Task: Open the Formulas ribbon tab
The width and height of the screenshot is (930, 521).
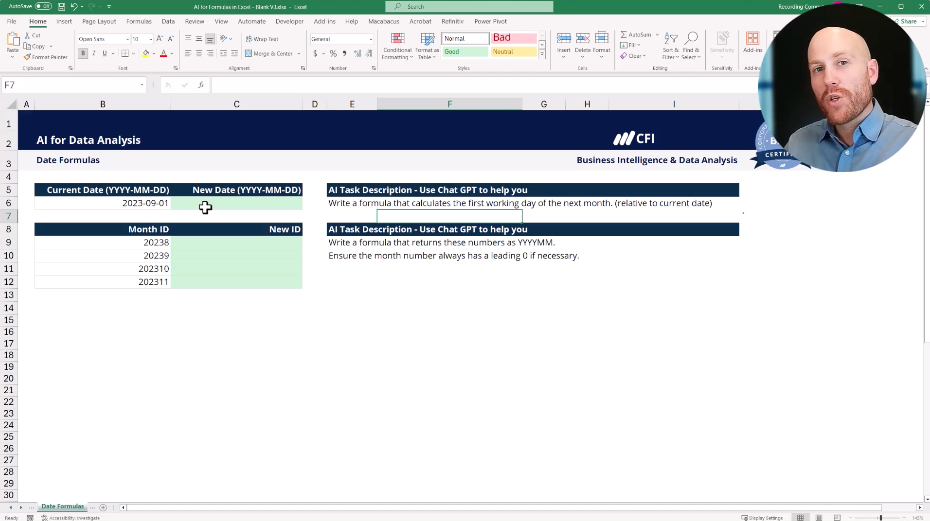Action: [x=138, y=21]
